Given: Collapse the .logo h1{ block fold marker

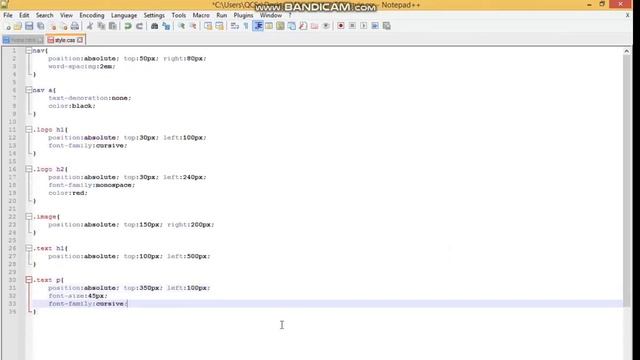Looking at the screenshot, I should pos(29,129).
